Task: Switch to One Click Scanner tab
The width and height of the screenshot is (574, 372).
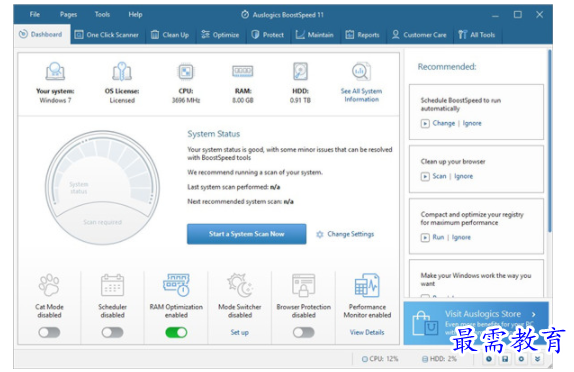Action: click(x=107, y=35)
